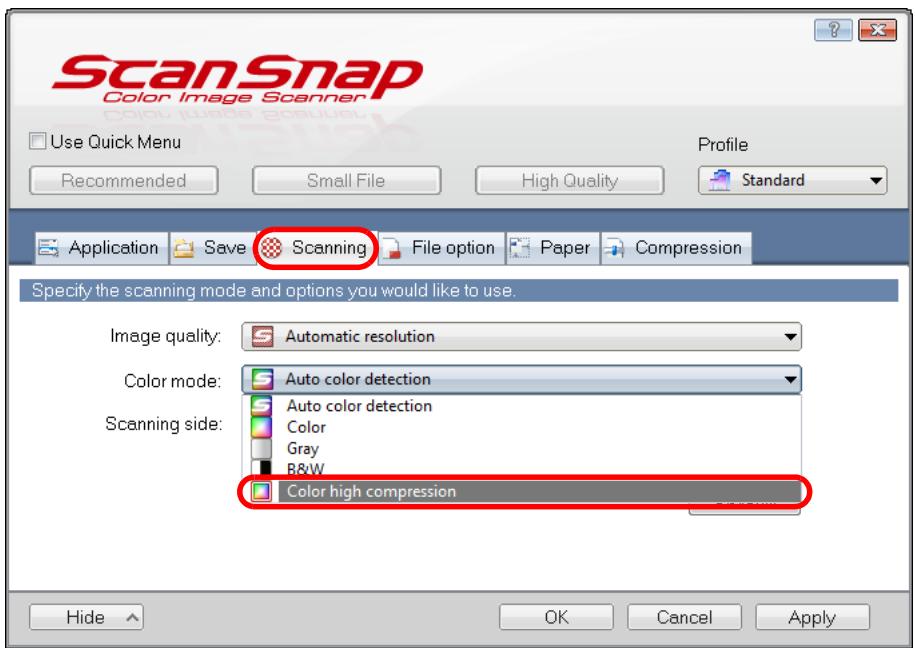Switch to the Save tab
The width and height of the screenshot is (915, 648).
click(212, 248)
